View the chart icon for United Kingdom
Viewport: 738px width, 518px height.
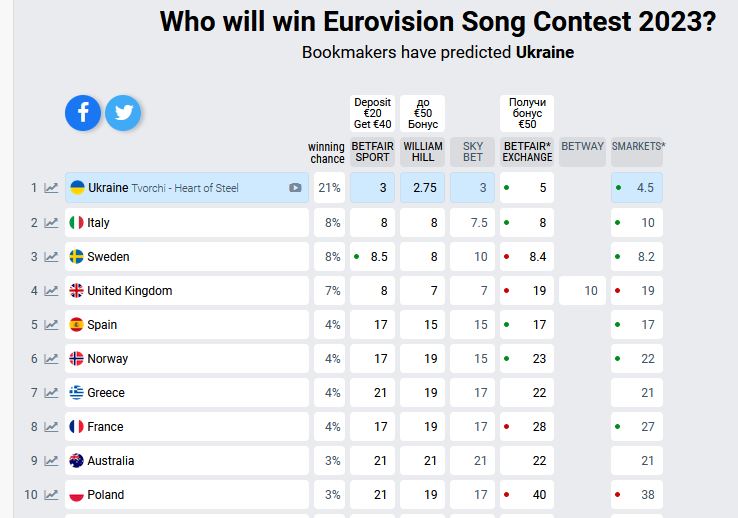(x=51, y=290)
